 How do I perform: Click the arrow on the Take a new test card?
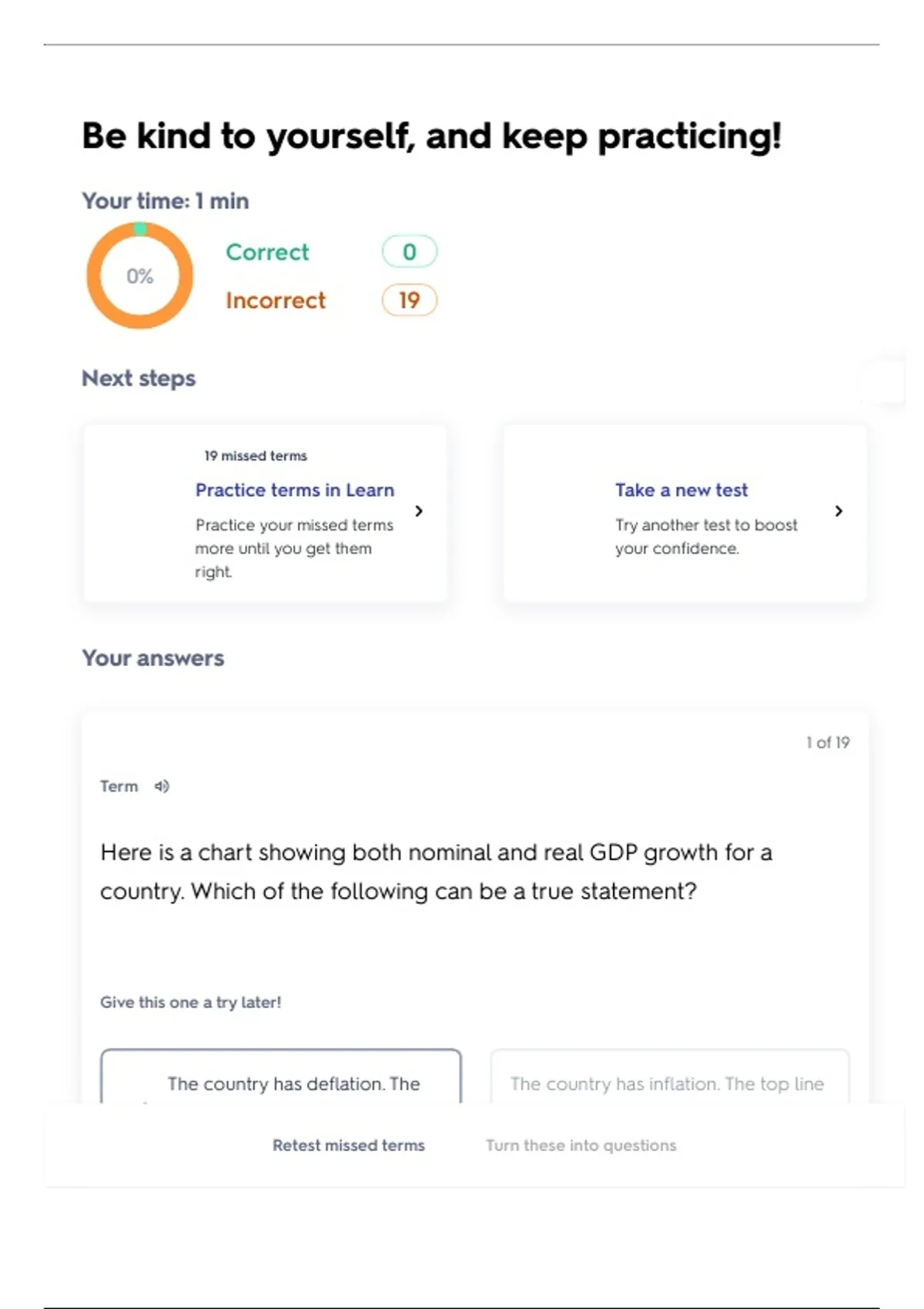[839, 511]
